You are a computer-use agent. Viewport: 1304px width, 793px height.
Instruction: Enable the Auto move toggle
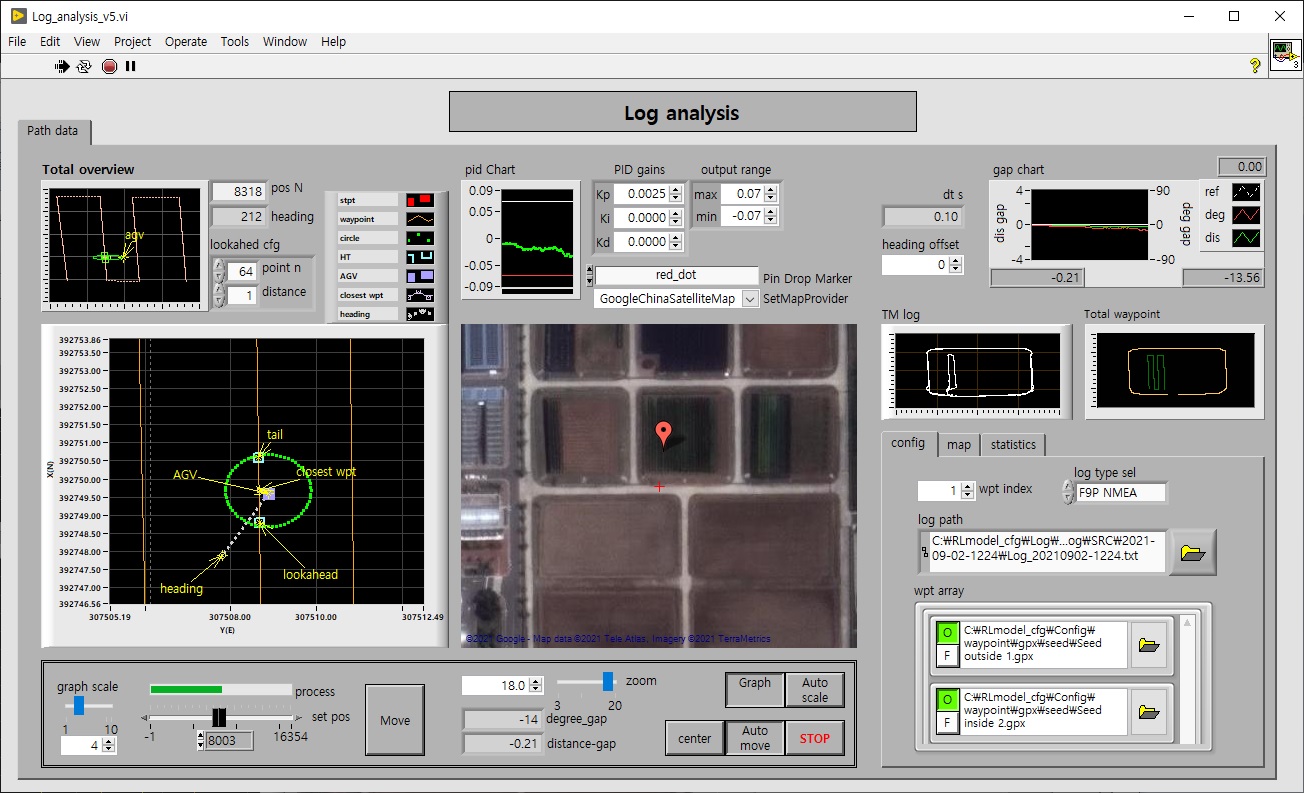[755, 738]
